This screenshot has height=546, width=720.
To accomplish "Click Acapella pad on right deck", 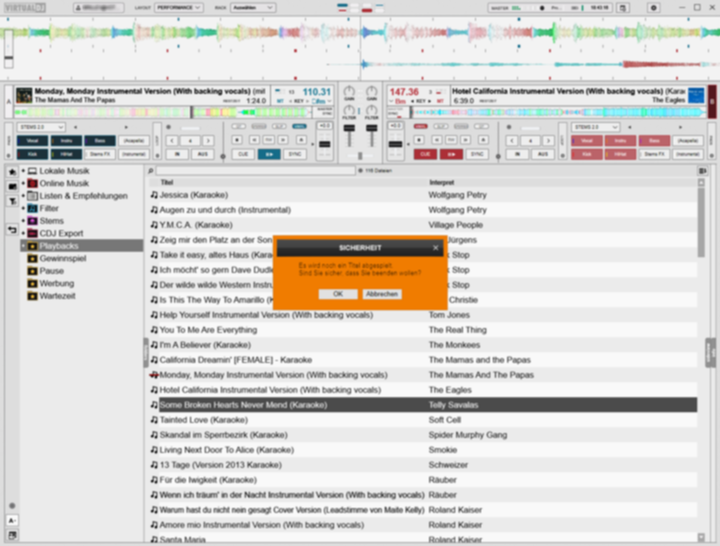I will pyautogui.click(x=688, y=141).
